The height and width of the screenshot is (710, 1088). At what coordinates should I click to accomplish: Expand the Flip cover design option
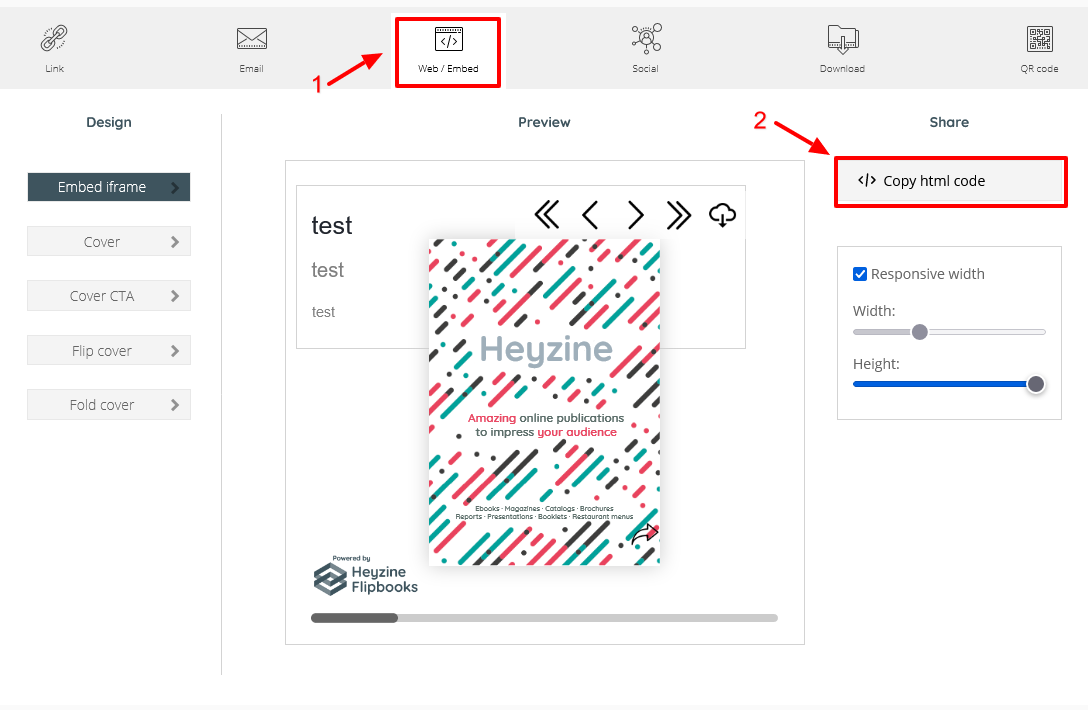tap(109, 351)
